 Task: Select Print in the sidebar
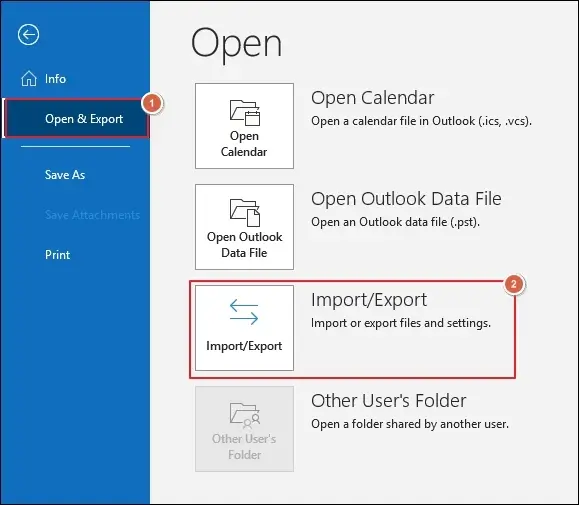(57, 255)
